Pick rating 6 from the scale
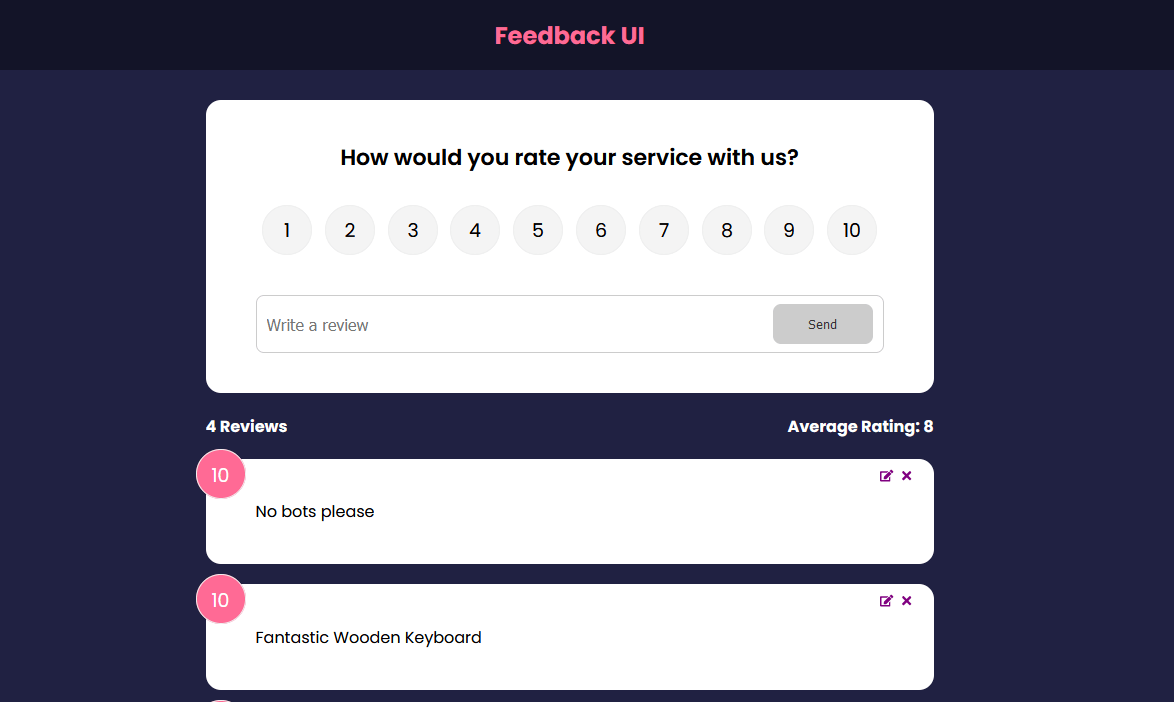This screenshot has width=1174, height=702. pos(600,230)
